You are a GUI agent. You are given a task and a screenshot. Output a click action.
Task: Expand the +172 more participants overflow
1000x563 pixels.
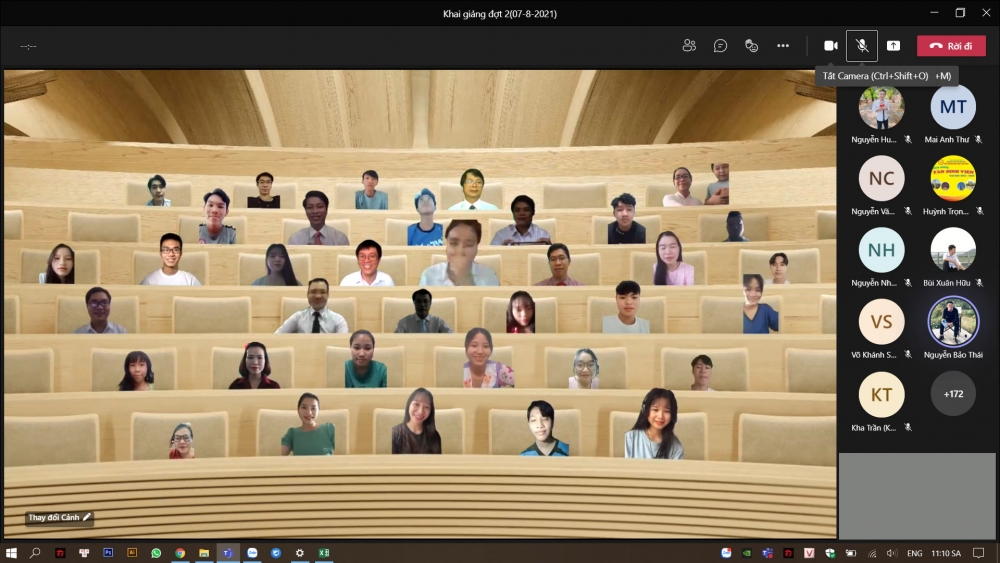tap(953, 394)
